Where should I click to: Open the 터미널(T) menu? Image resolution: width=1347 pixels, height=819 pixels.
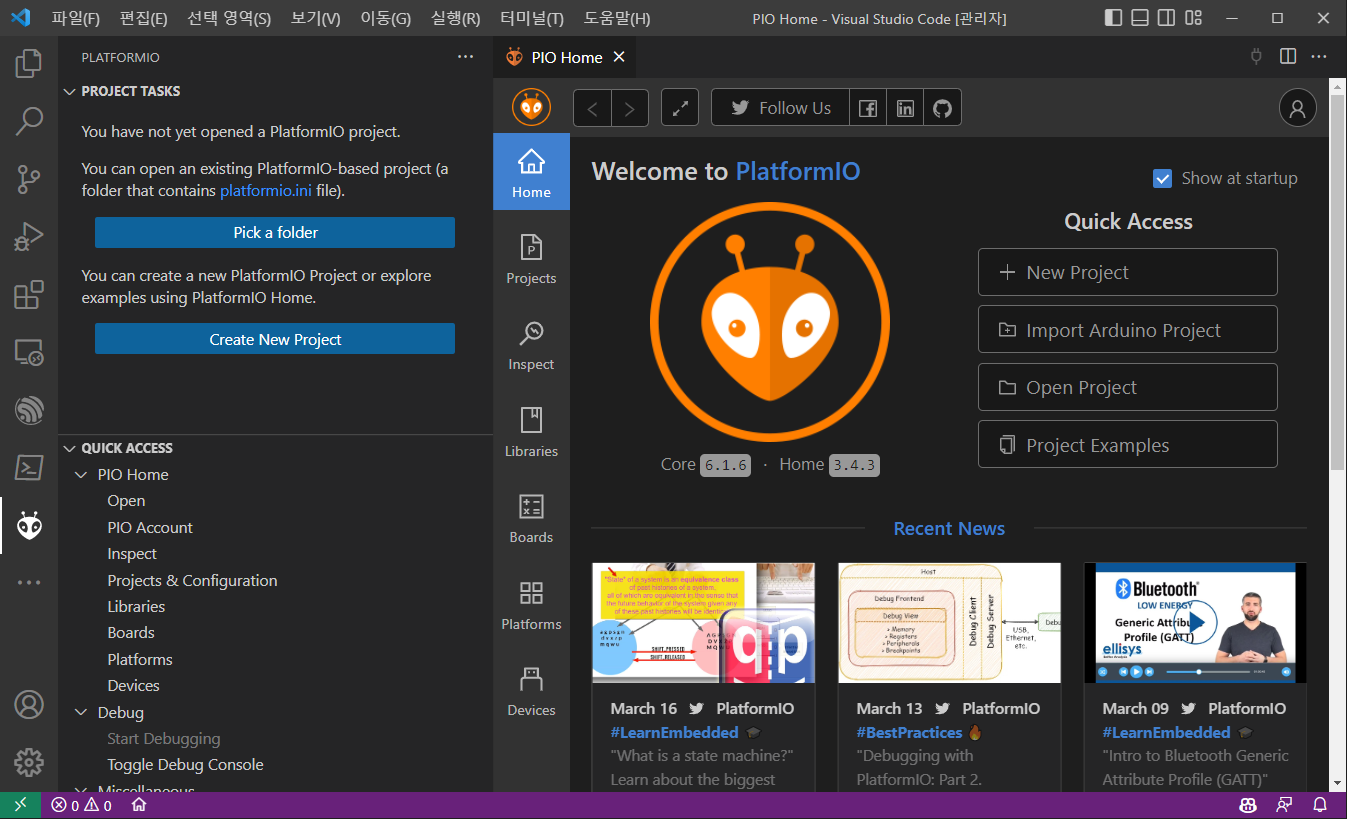pyautogui.click(x=531, y=18)
